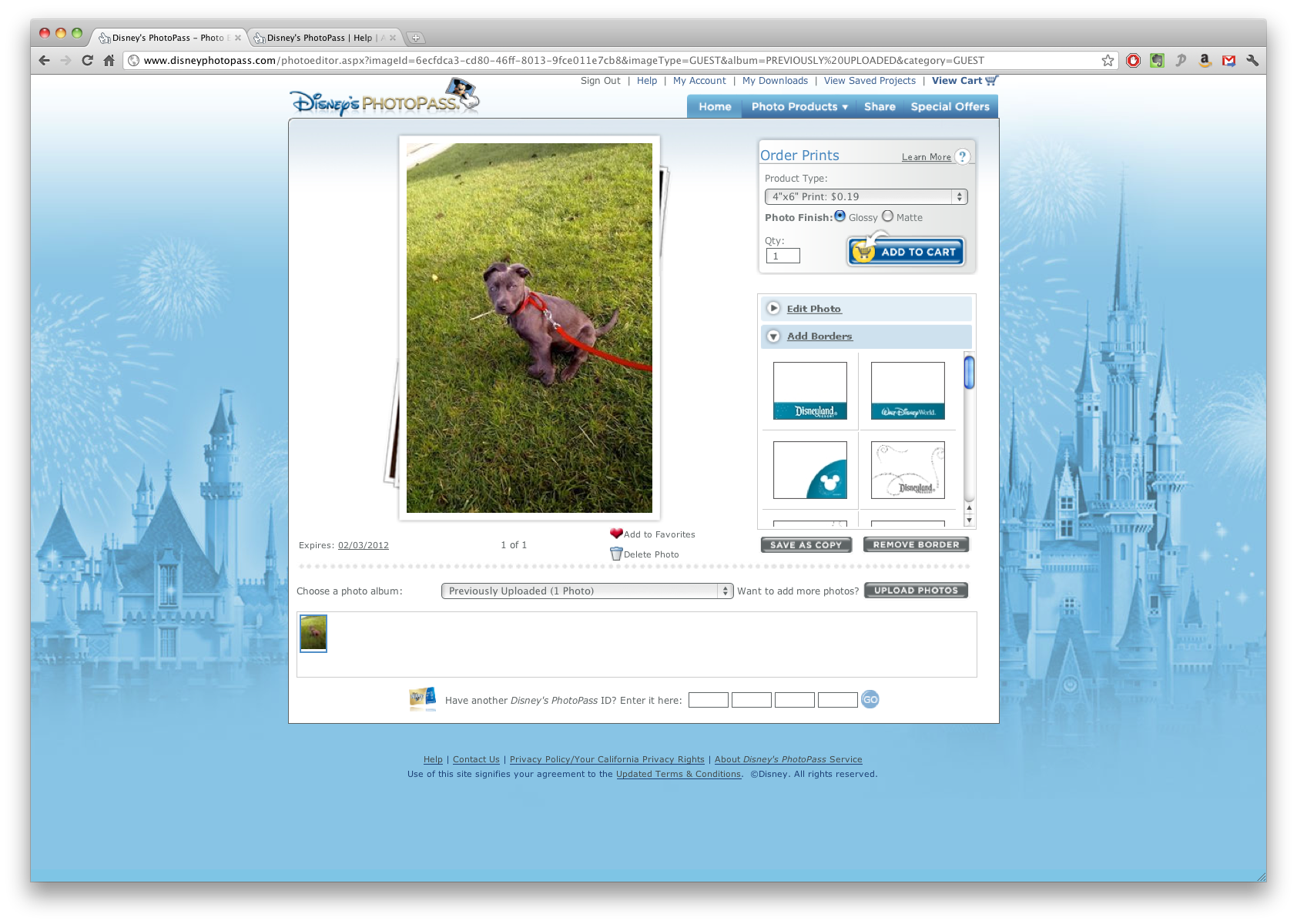Viewport: 1297px width, 924px height.
Task: Open the Photo Products menu
Action: click(799, 106)
